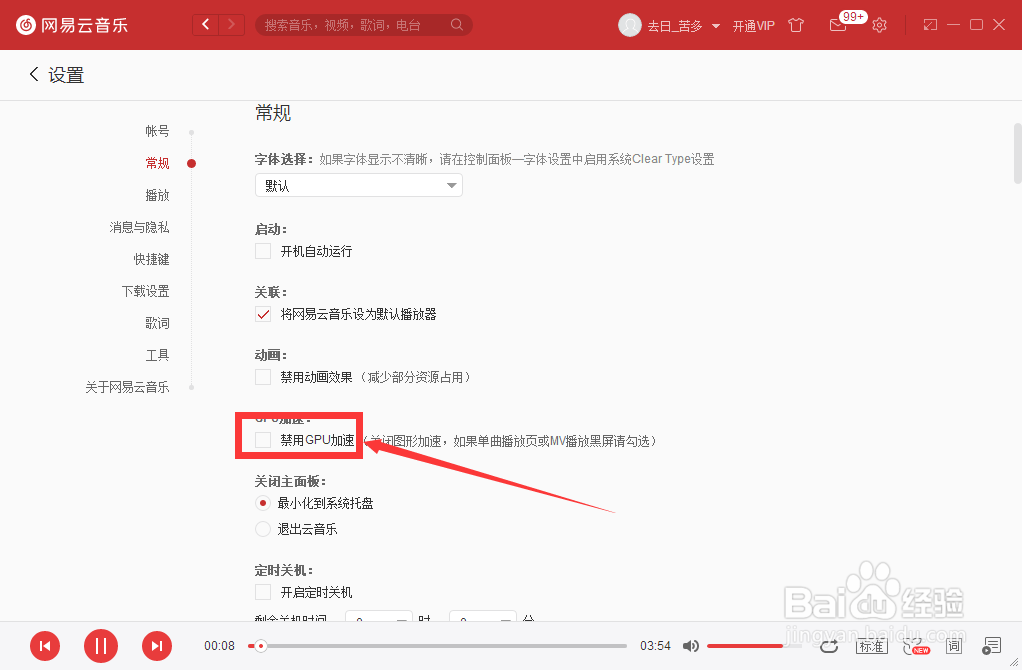Open the skin (shirt) theme icon
Screen dimensions: 1022x670
point(796,25)
